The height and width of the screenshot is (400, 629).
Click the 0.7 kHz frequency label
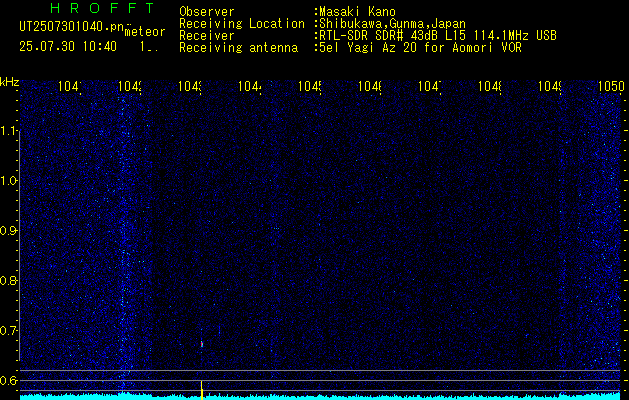pyautogui.click(x=9, y=331)
